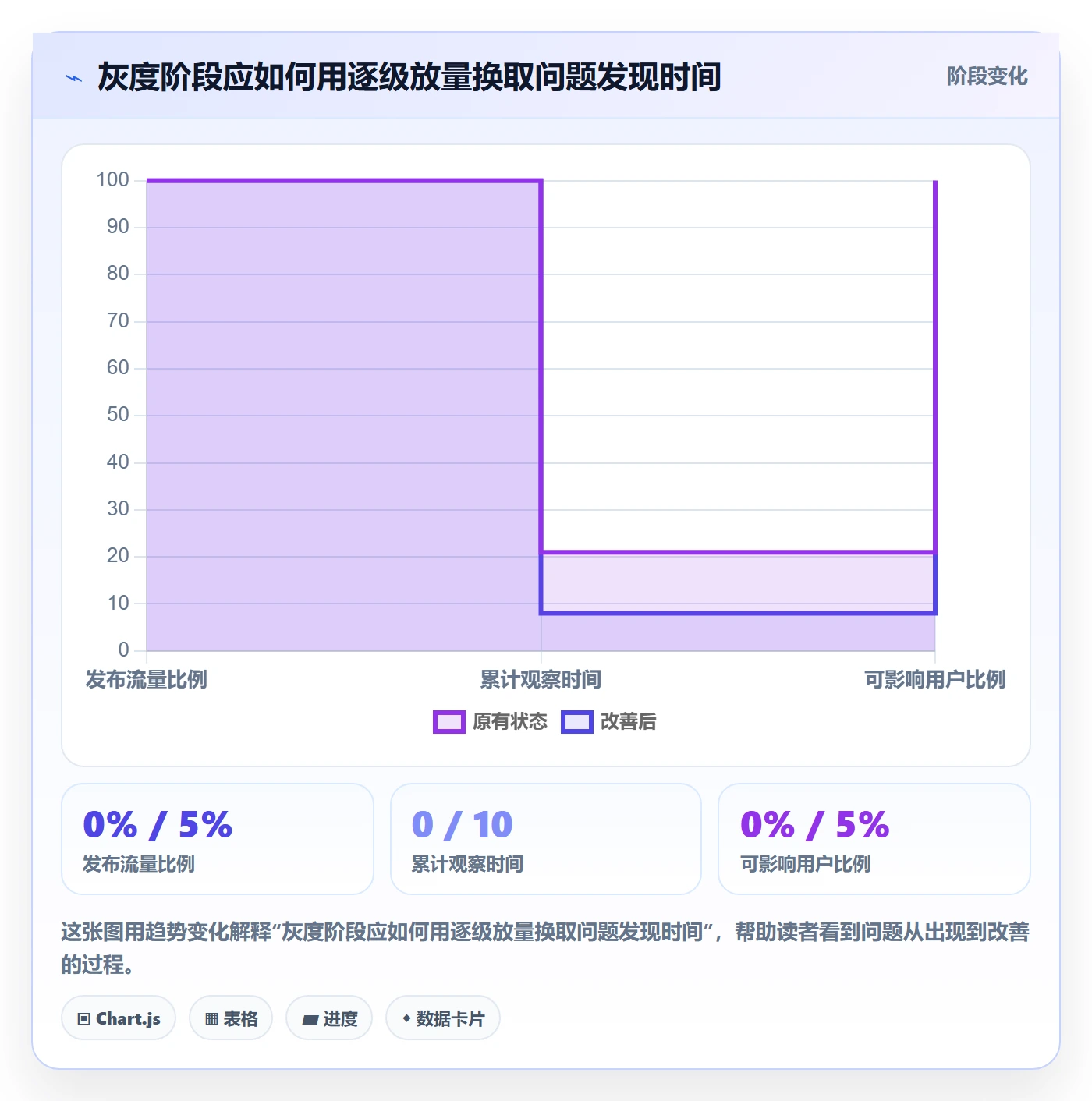Click the 进度 tag bar icon
The width and height of the screenshot is (1092, 1101).
tap(310, 1019)
